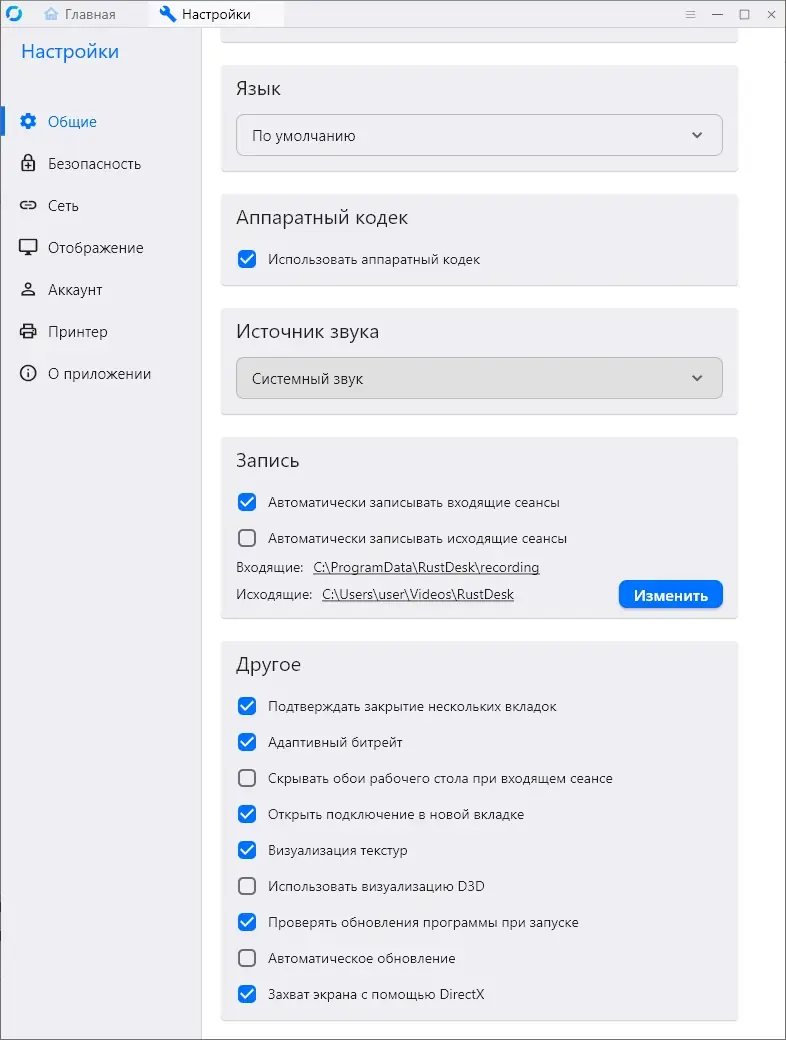The height and width of the screenshot is (1040, 786).
Task: Open the incoming recordings folder path link
Action: pyautogui.click(x=425, y=567)
